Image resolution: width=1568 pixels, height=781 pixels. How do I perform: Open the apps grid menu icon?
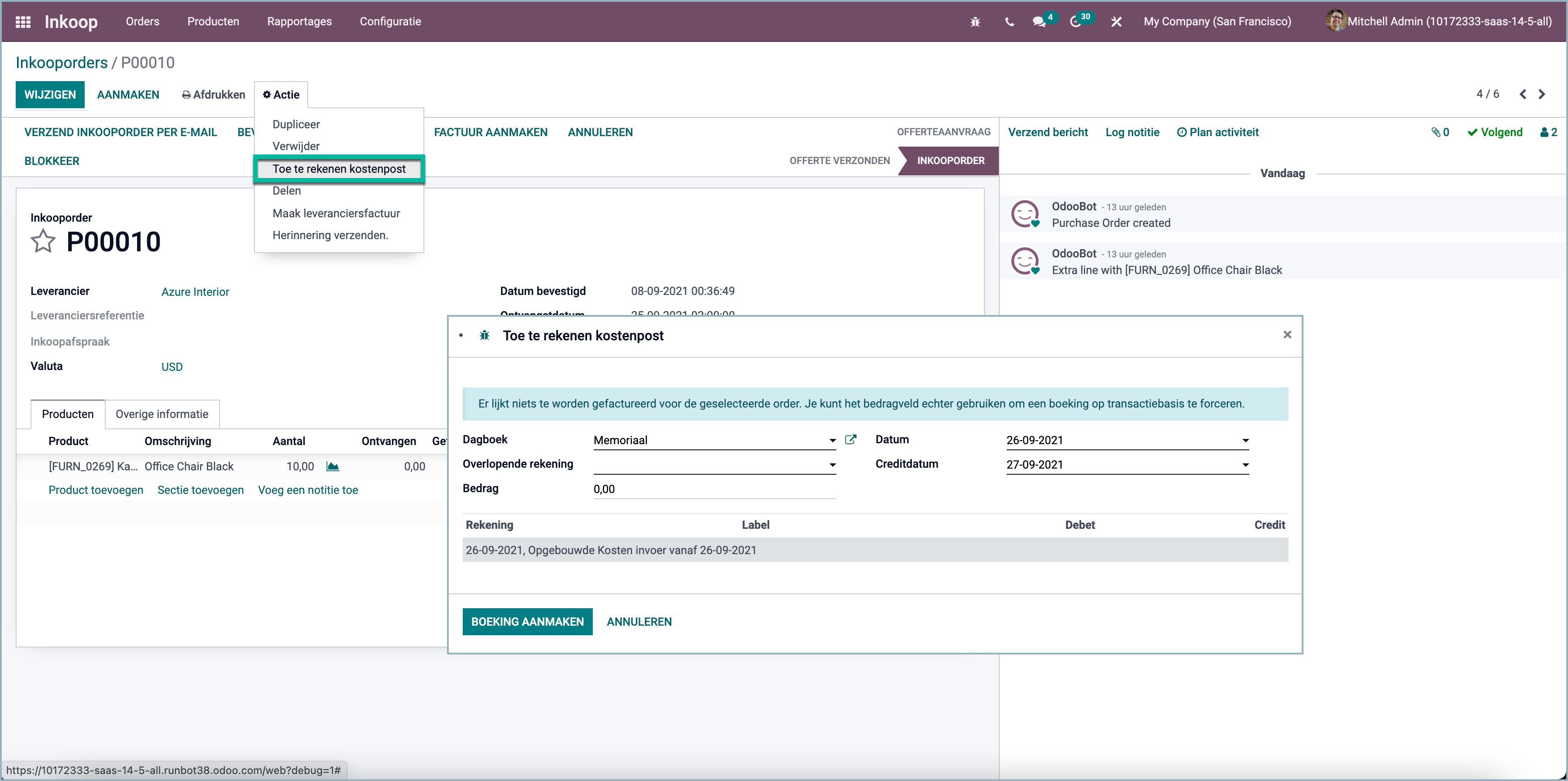23,22
